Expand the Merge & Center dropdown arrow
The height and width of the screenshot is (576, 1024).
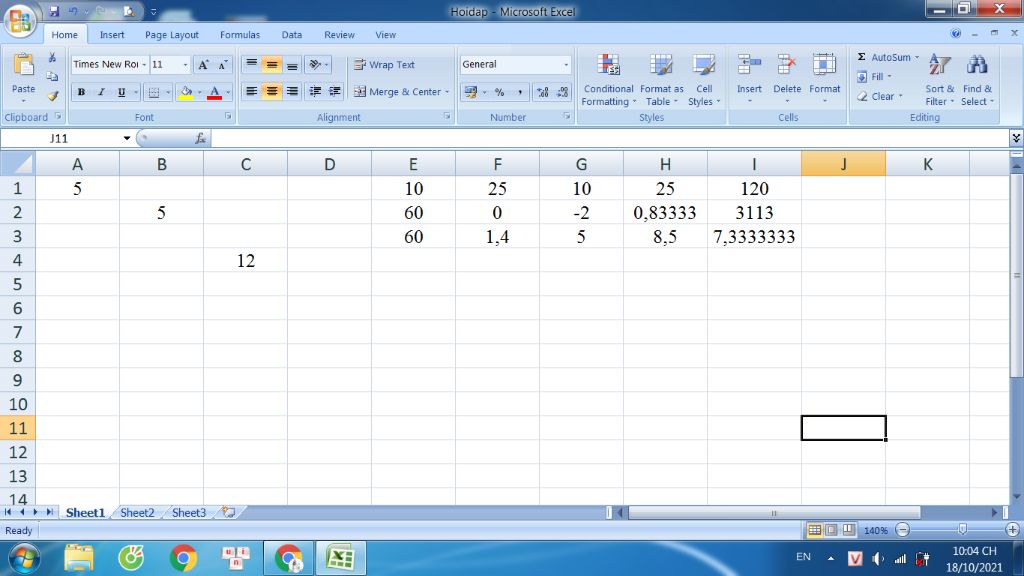tap(447, 92)
